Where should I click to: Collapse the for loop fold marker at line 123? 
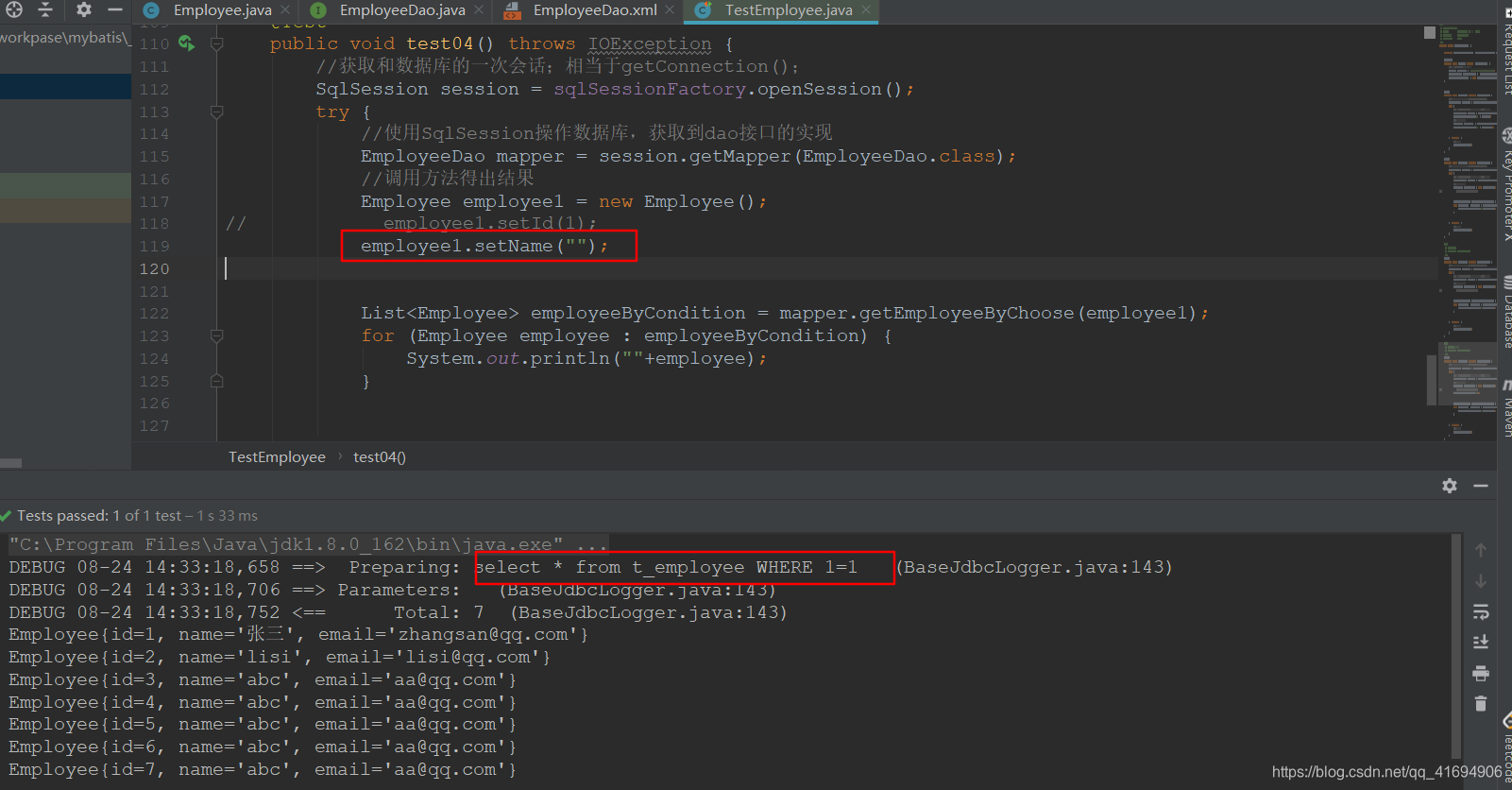(x=216, y=335)
